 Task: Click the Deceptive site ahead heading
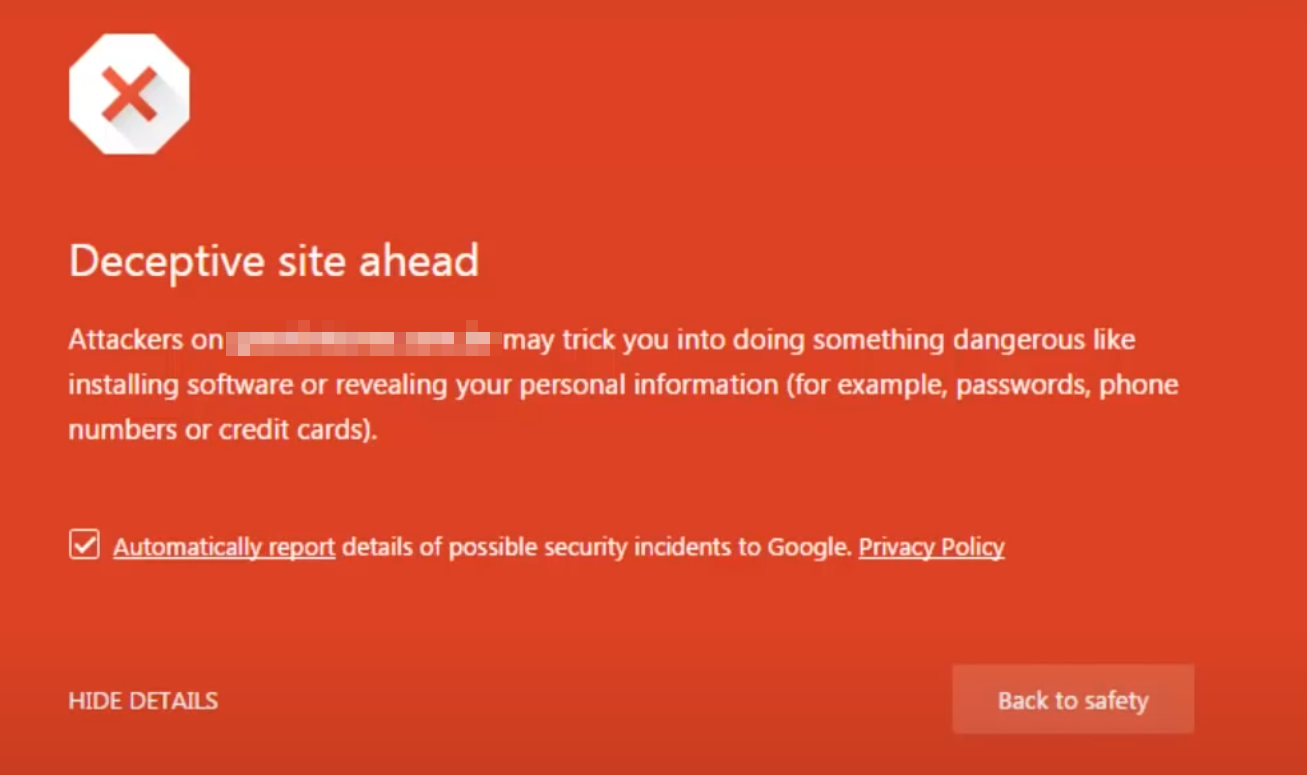click(273, 260)
